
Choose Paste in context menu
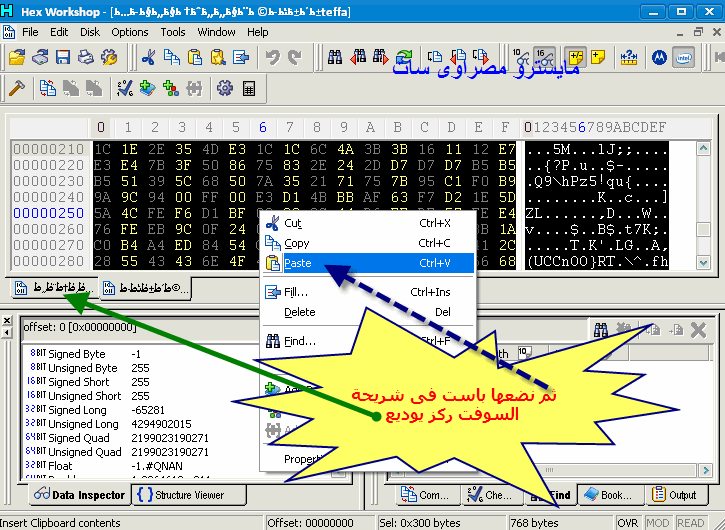coord(368,263)
